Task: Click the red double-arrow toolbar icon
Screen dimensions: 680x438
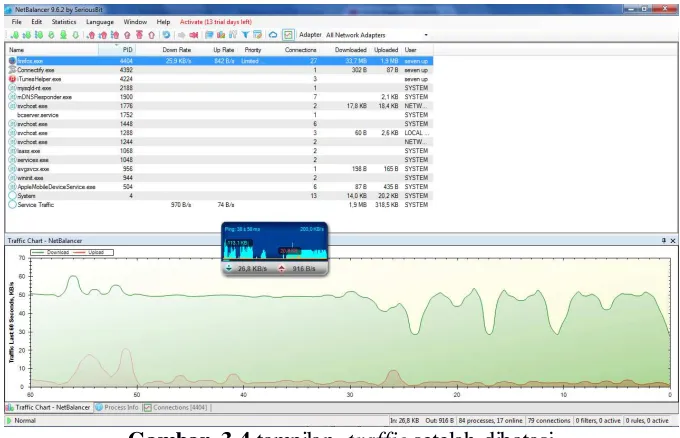Action: pyautogui.click(x=194, y=35)
